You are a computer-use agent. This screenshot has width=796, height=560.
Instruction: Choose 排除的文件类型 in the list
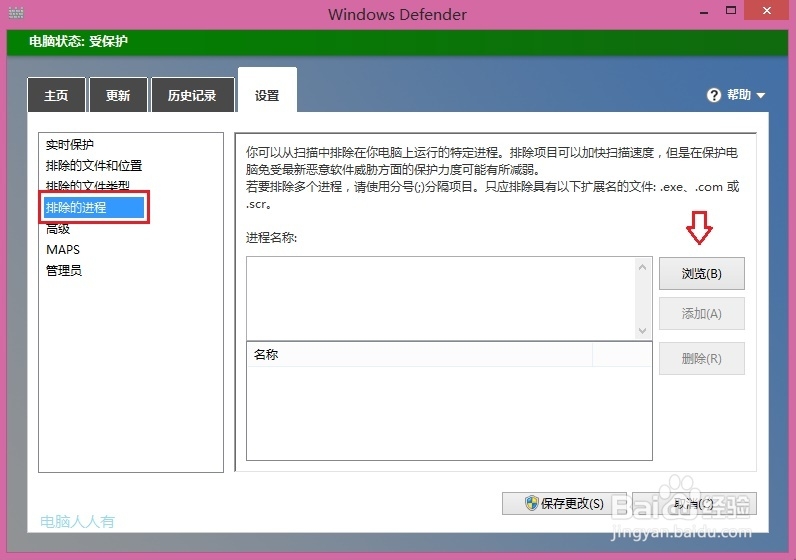(x=87, y=185)
